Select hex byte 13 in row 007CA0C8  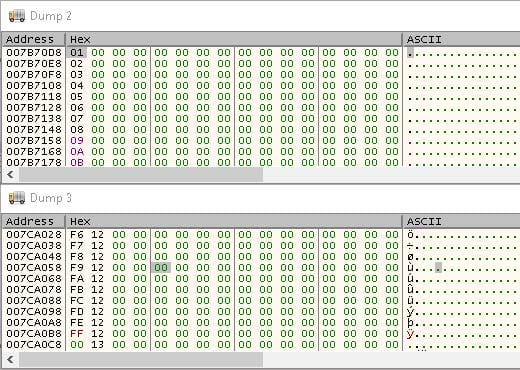coord(98,345)
